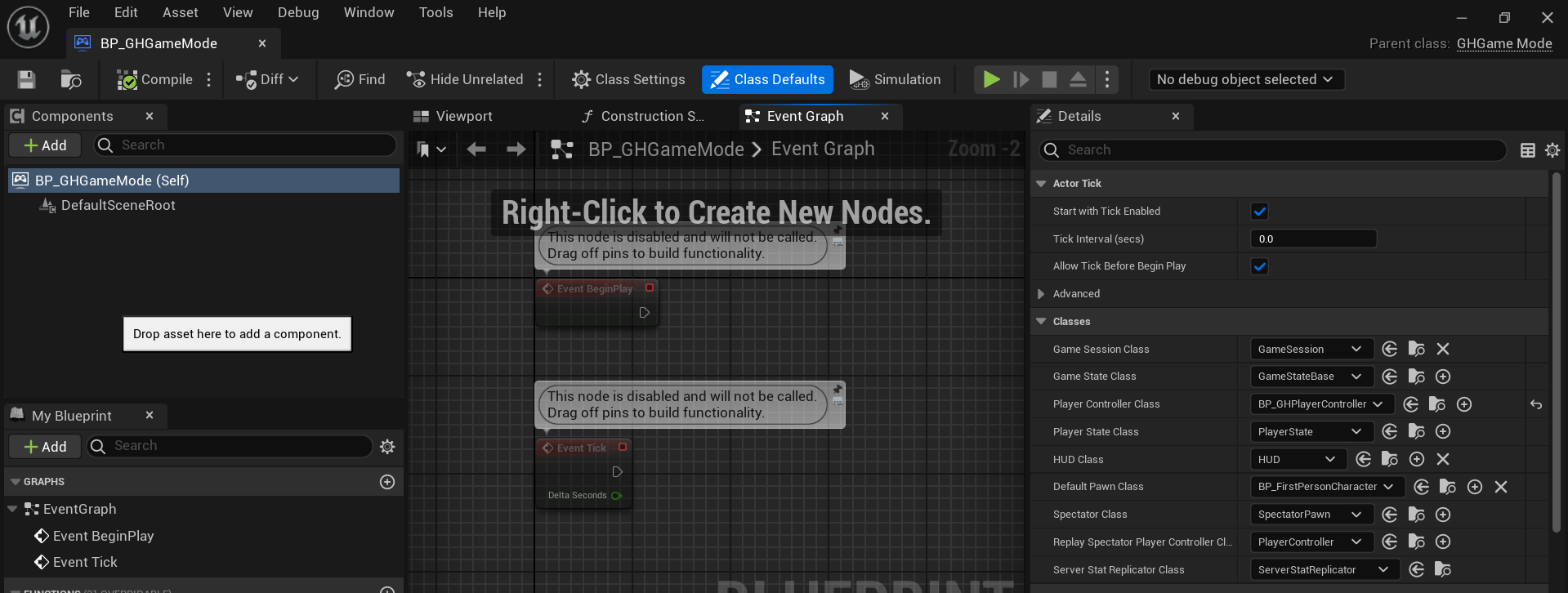Collapse the EventGraph tree item
This screenshot has width=1568, height=593.
tap(12, 509)
